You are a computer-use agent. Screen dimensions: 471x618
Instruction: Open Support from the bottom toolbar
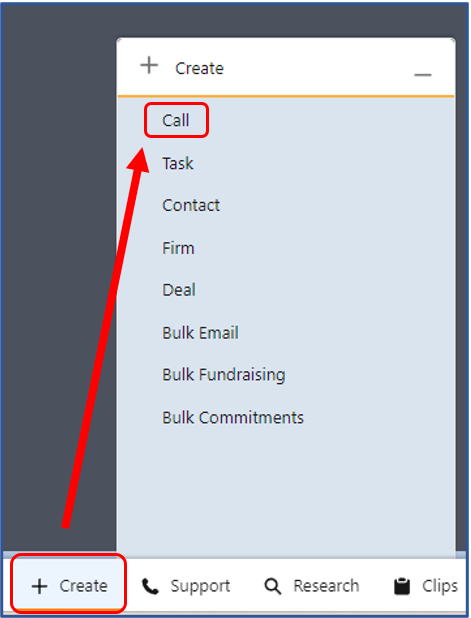[x=200, y=586]
